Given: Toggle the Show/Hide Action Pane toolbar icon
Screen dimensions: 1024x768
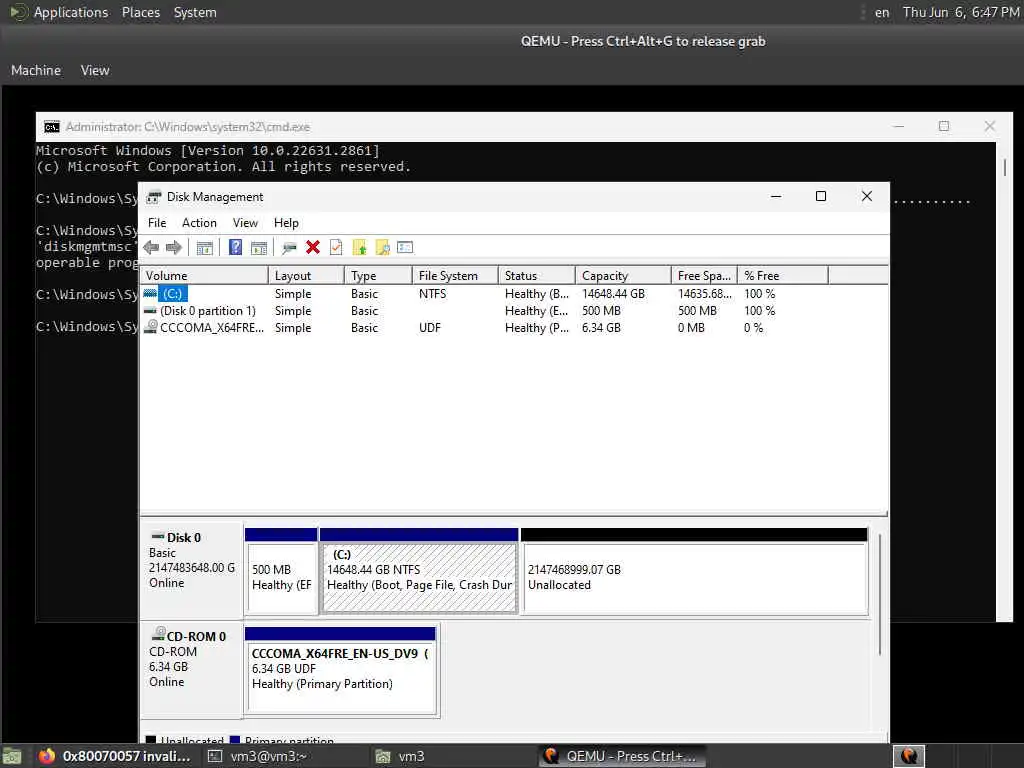Looking at the screenshot, I should [x=259, y=248].
